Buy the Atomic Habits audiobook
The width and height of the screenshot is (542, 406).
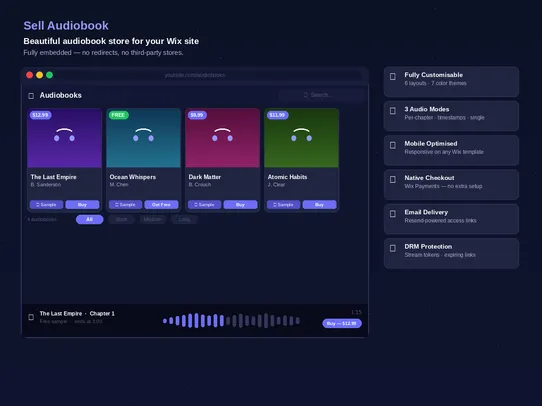(319, 205)
